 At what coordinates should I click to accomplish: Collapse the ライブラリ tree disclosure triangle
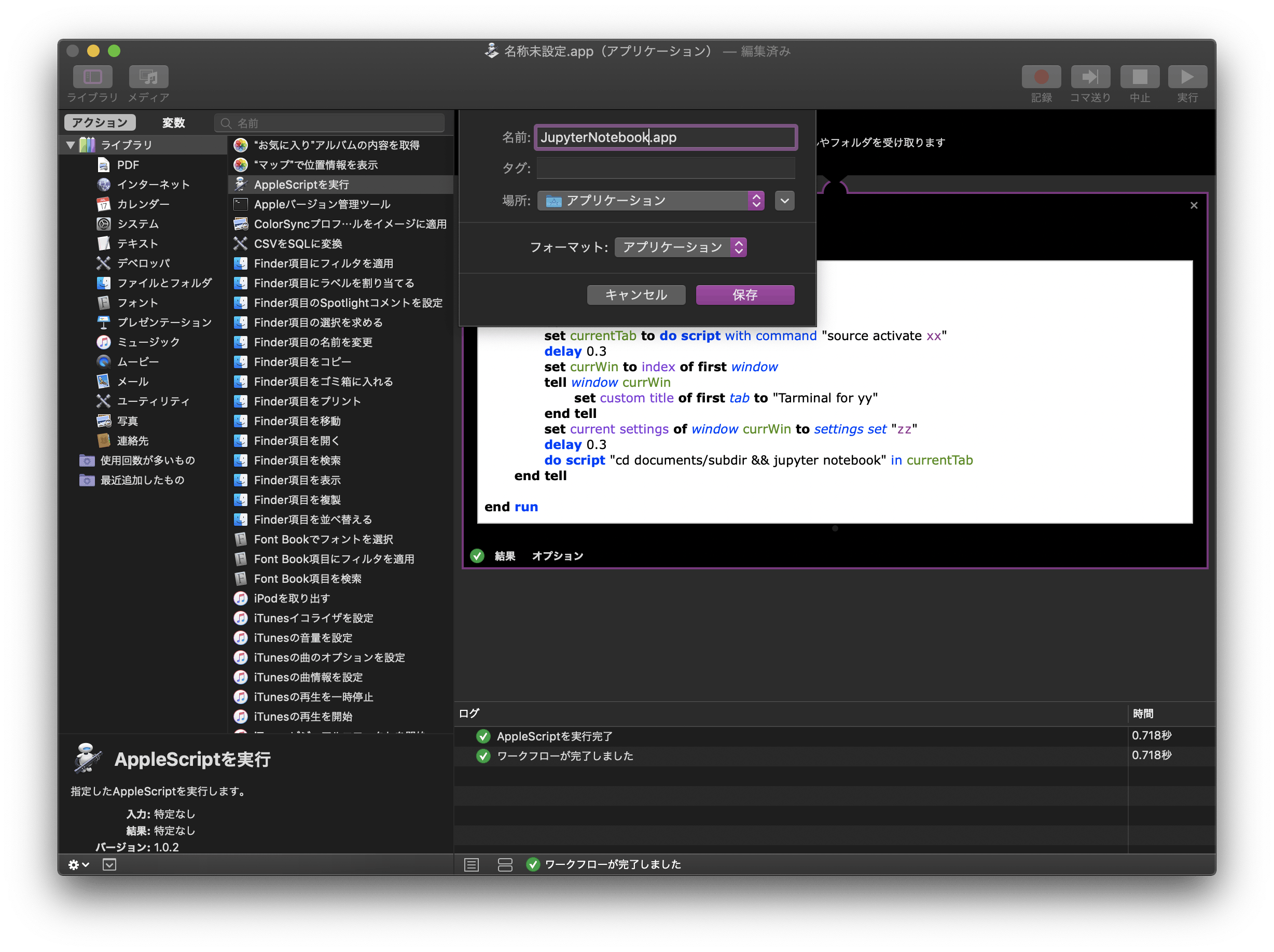coord(70,145)
